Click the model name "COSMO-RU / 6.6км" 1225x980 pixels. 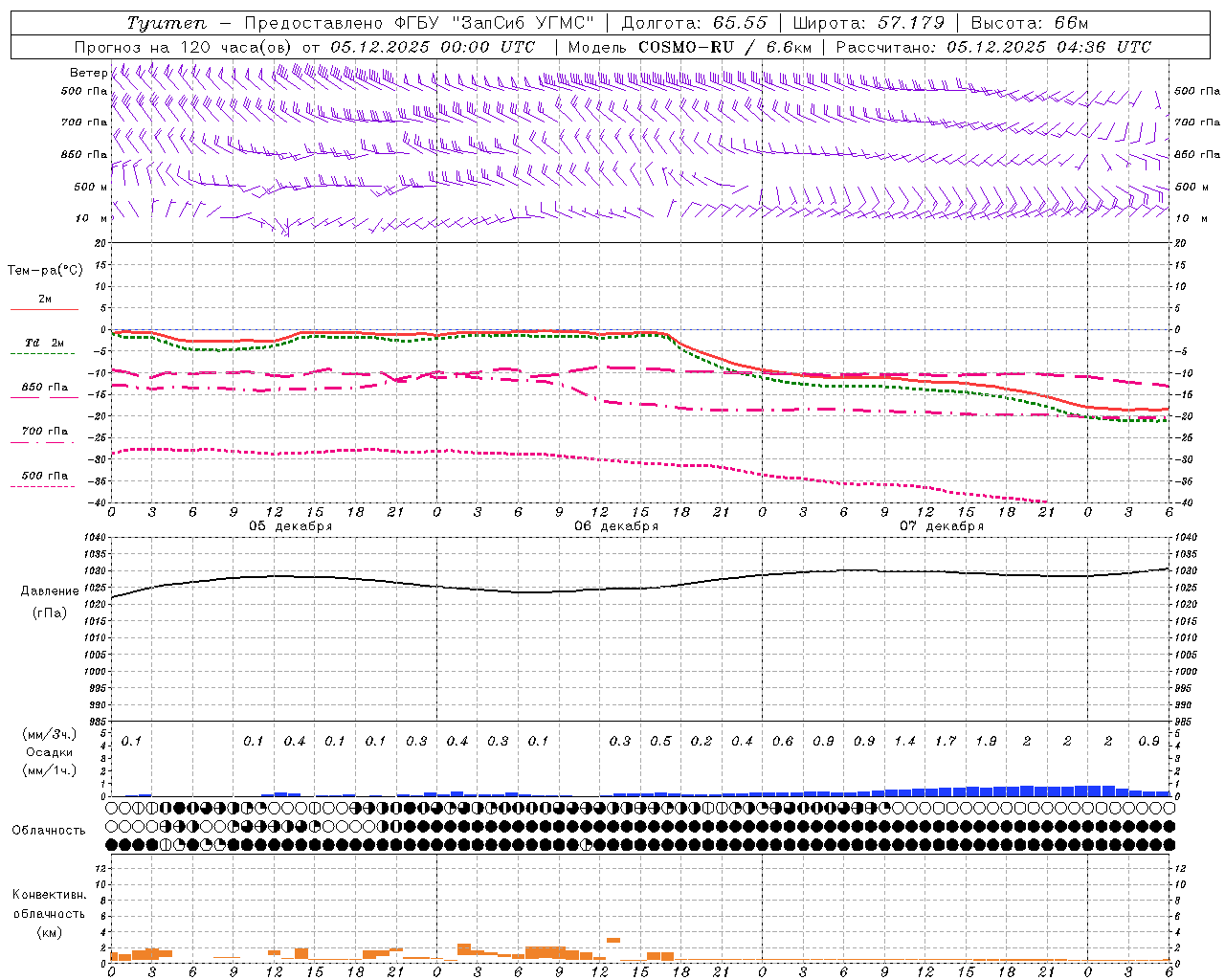(x=725, y=47)
